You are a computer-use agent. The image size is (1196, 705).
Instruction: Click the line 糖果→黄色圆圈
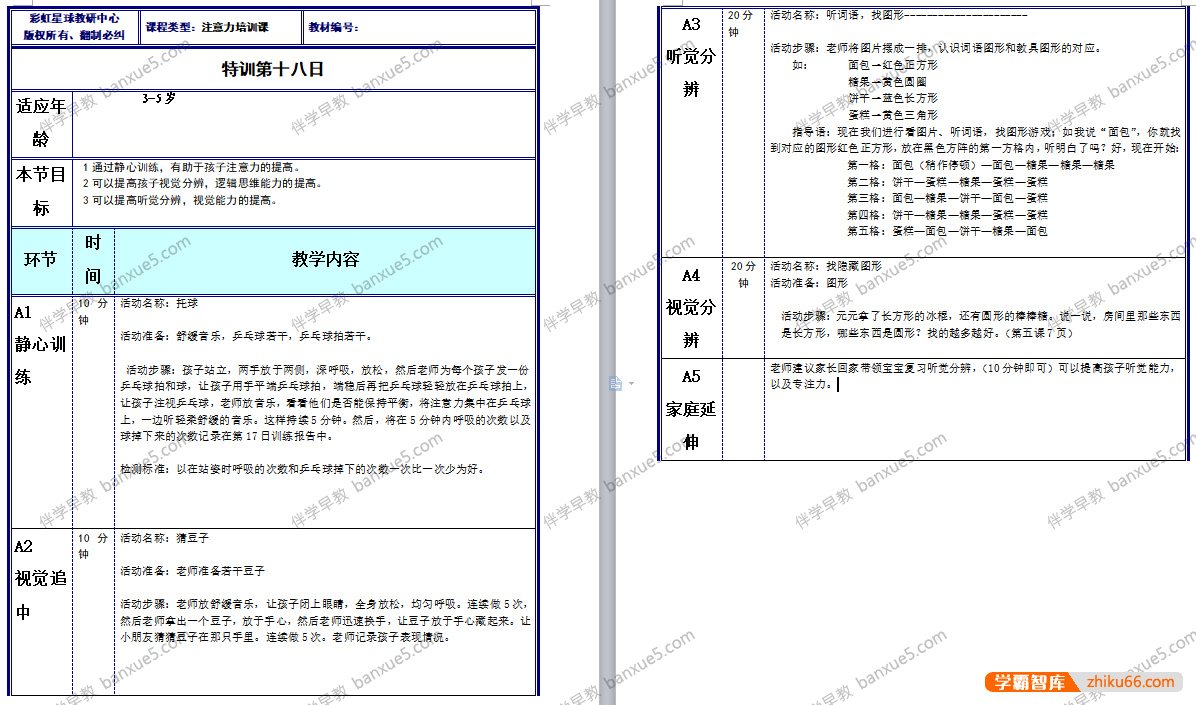pyautogui.click(x=888, y=82)
